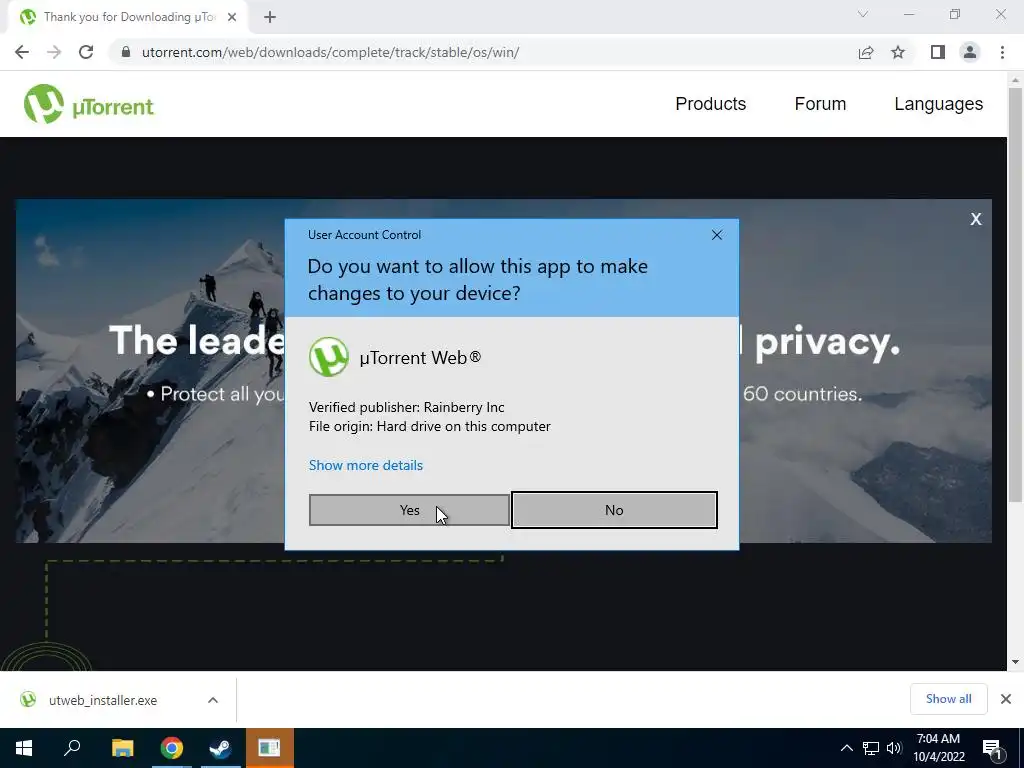Open the Chrome three-dot menu
Image resolution: width=1024 pixels, height=768 pixels.
(x=1002, y=52)
